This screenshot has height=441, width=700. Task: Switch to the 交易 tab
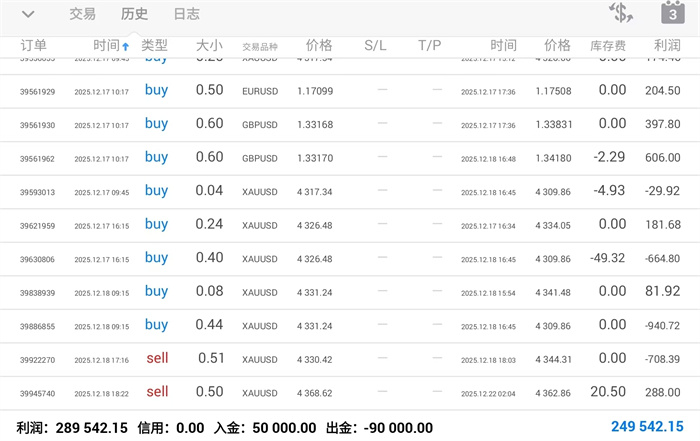pyautogui.click(x=83, y=14)
